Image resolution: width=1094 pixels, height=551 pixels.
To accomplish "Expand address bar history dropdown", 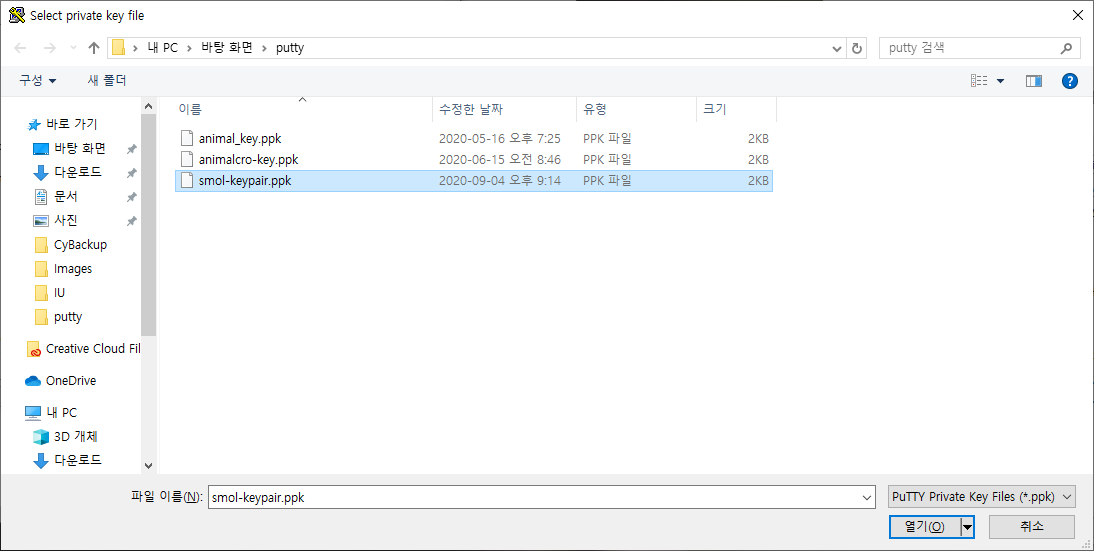I will point(837,48).
